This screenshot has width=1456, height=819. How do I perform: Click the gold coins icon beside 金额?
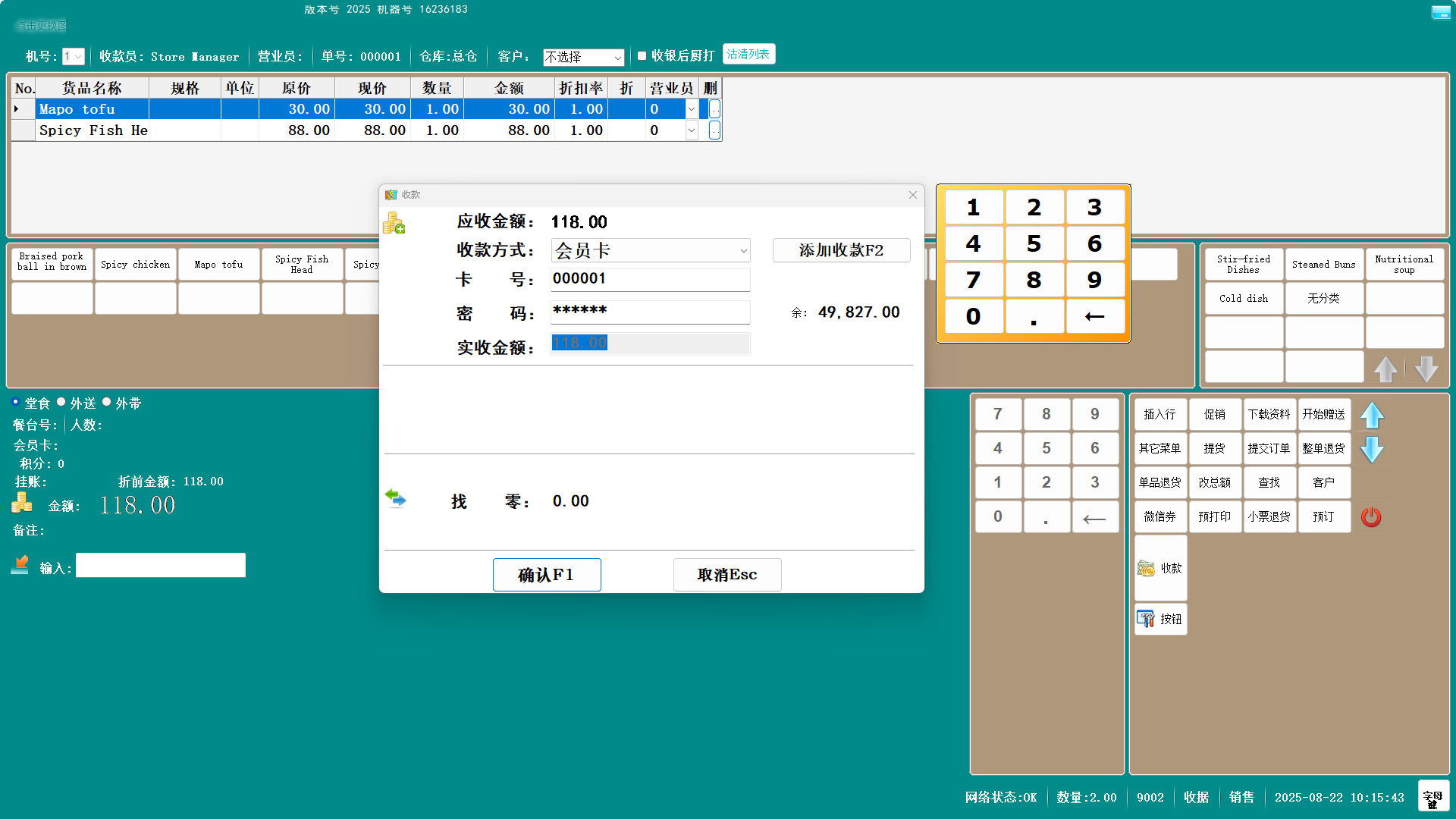22,503
